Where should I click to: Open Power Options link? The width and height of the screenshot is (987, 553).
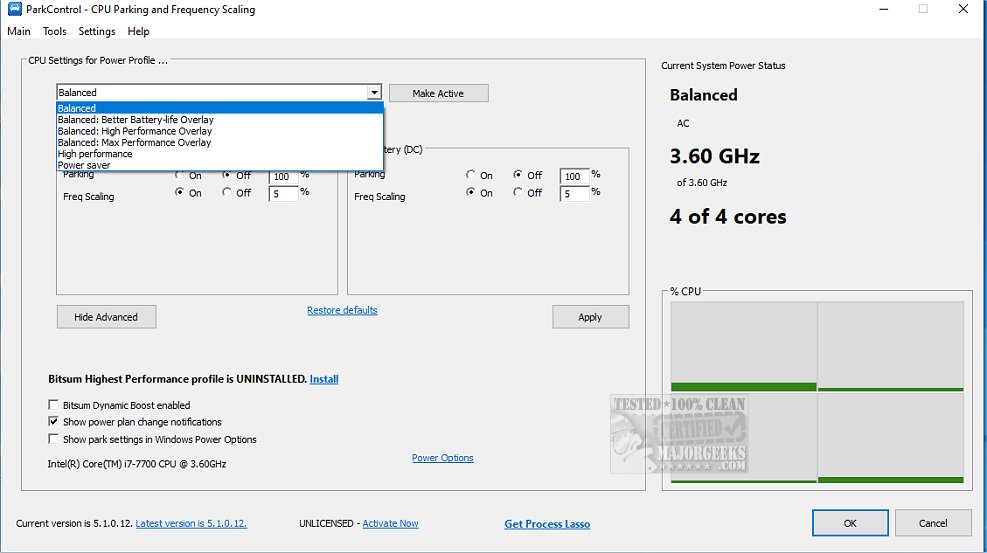pyautogui.click(x=443, y=458)
